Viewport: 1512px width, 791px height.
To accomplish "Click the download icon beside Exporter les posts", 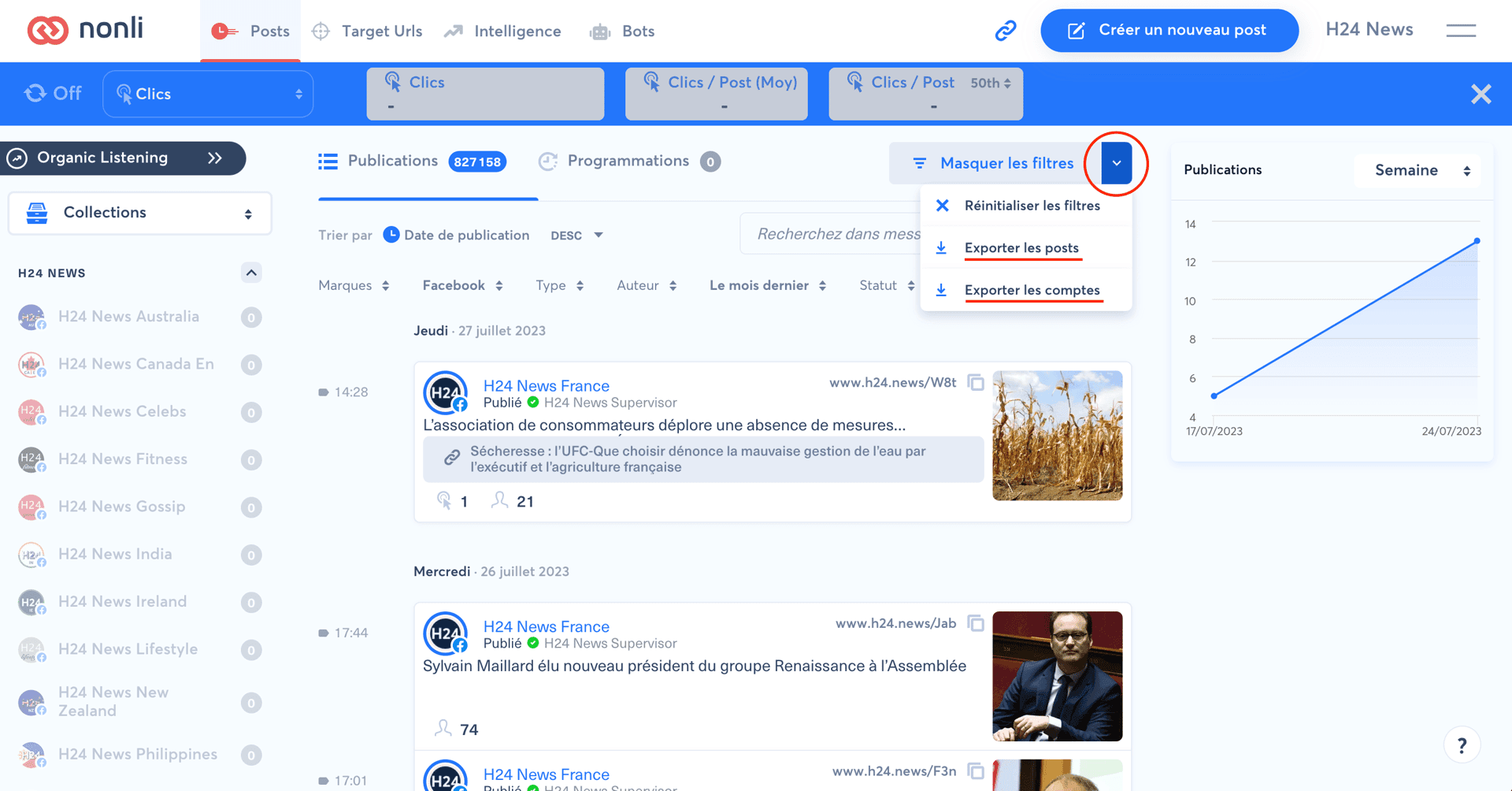I will click(941, 248).
